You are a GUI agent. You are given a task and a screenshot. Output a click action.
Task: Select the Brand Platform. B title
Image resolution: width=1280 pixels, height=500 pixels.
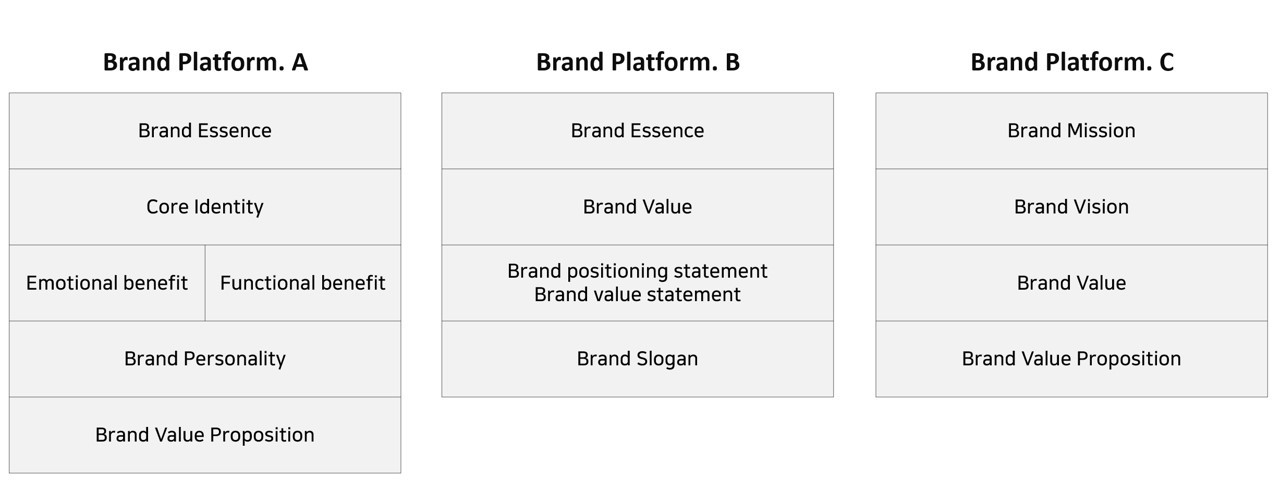(638, 62)
